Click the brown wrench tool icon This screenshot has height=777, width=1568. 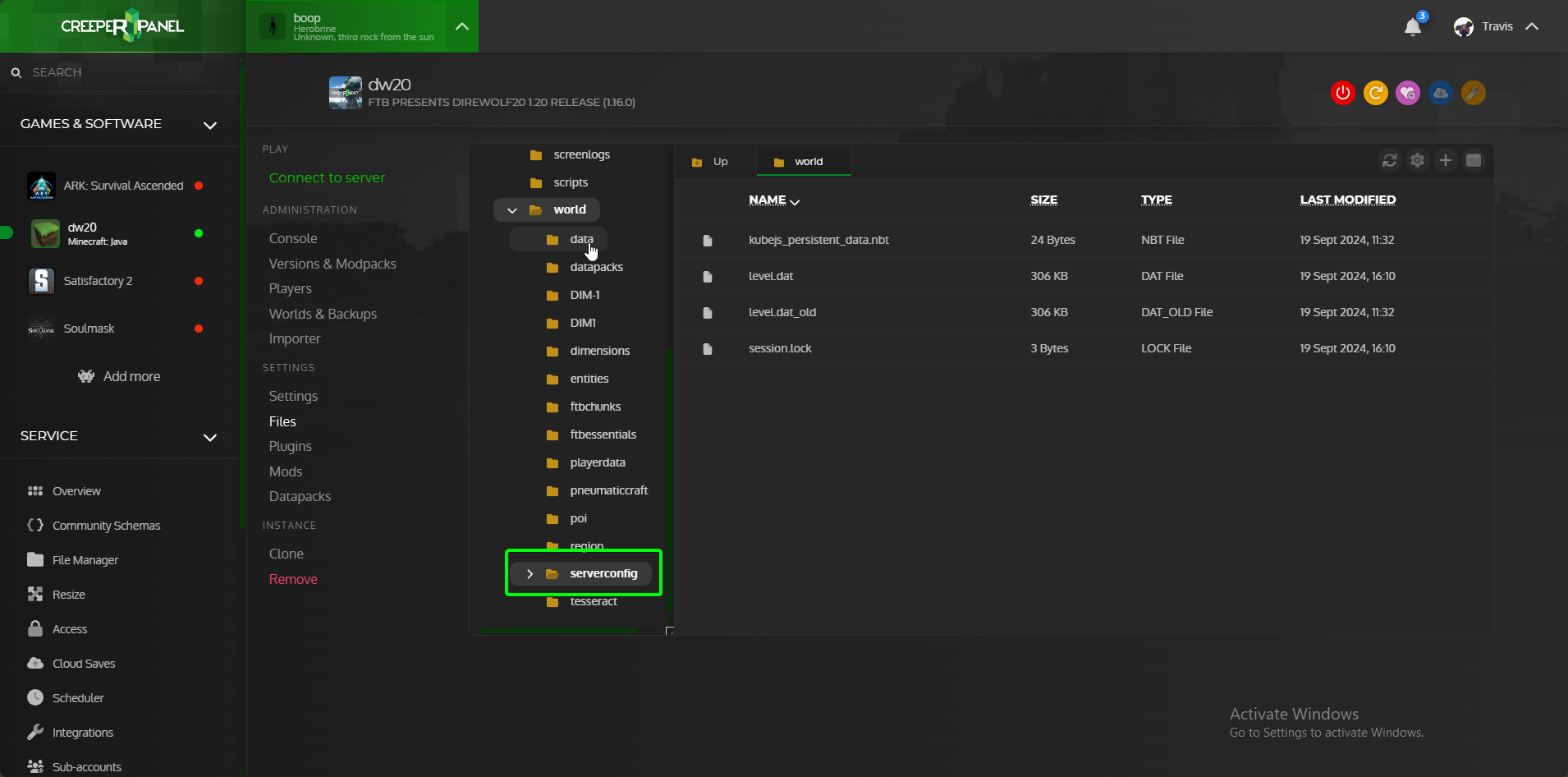(1474, 93)
